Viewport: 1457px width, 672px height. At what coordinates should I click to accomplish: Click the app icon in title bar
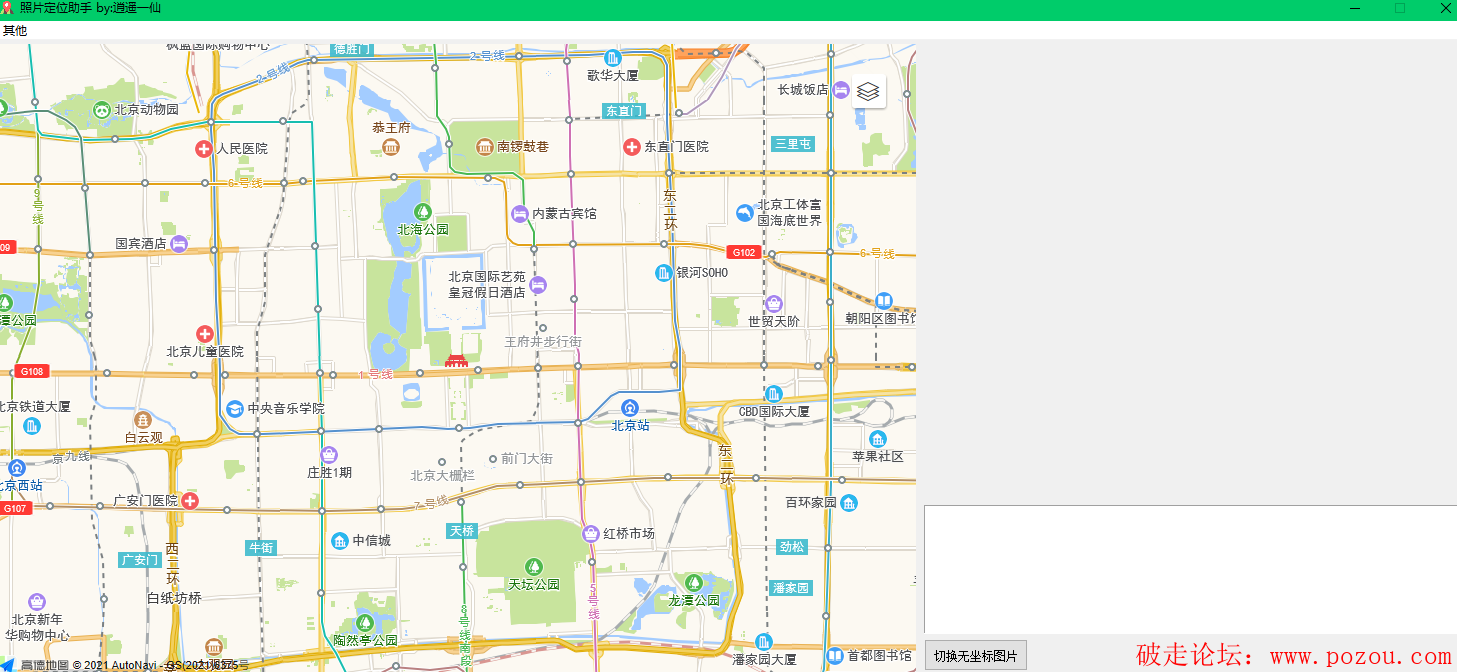pos(8,8)
